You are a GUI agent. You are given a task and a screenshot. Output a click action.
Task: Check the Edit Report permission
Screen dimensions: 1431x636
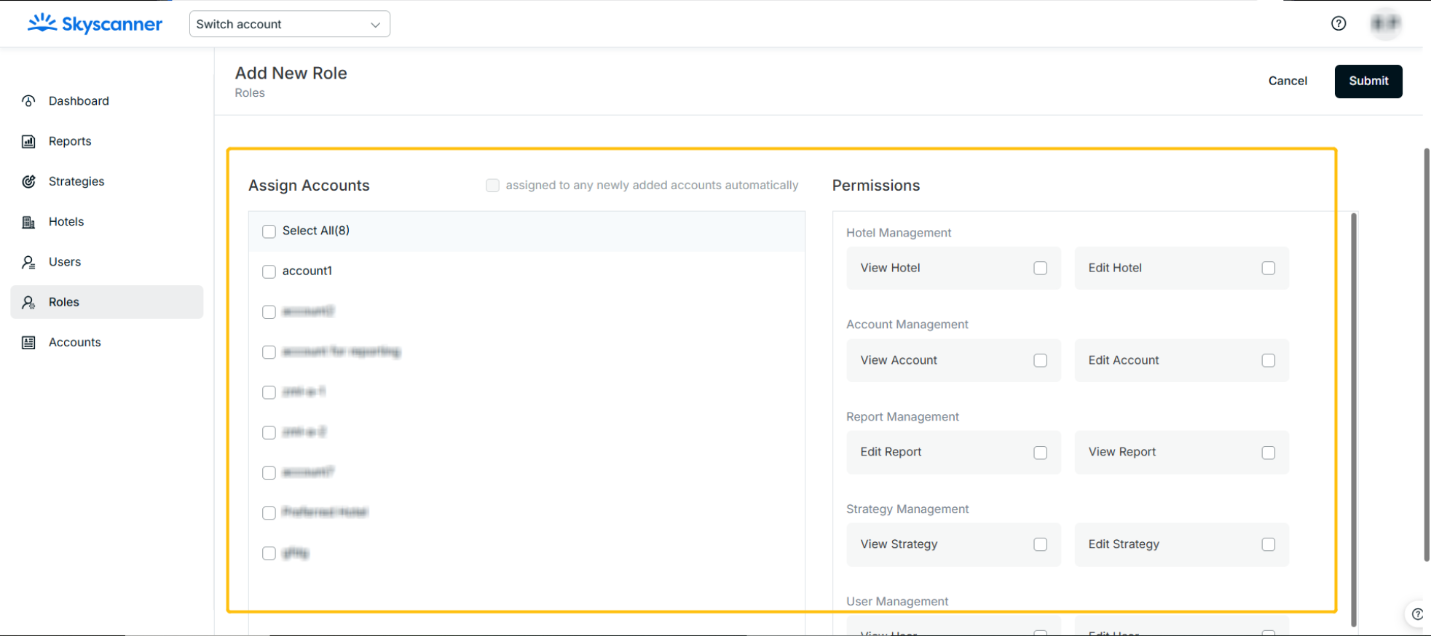click(1041, 452)
